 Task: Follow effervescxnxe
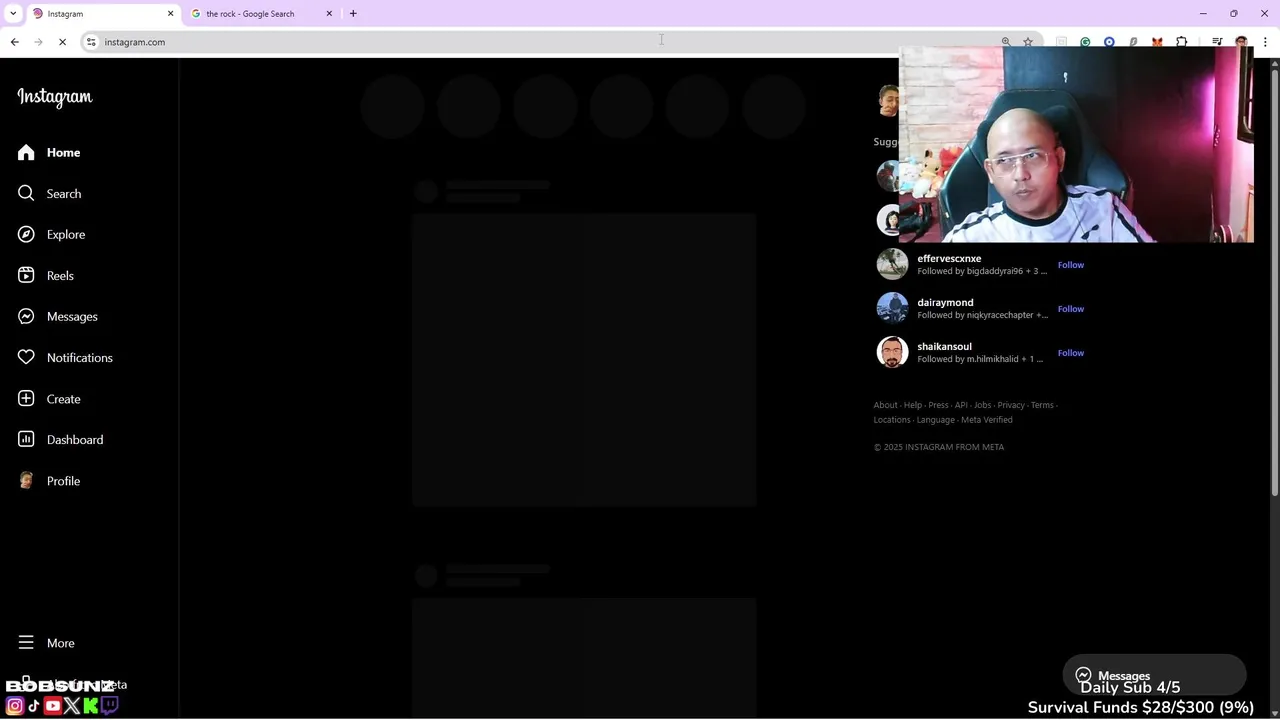coord(1071,265)
